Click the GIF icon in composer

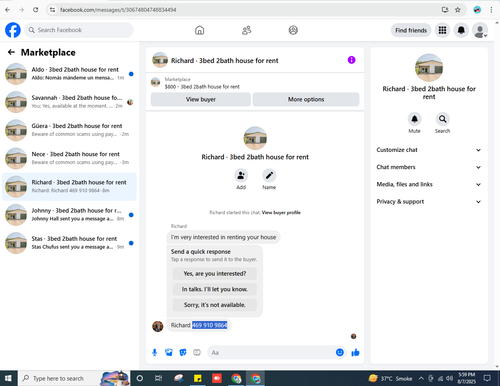197,352
